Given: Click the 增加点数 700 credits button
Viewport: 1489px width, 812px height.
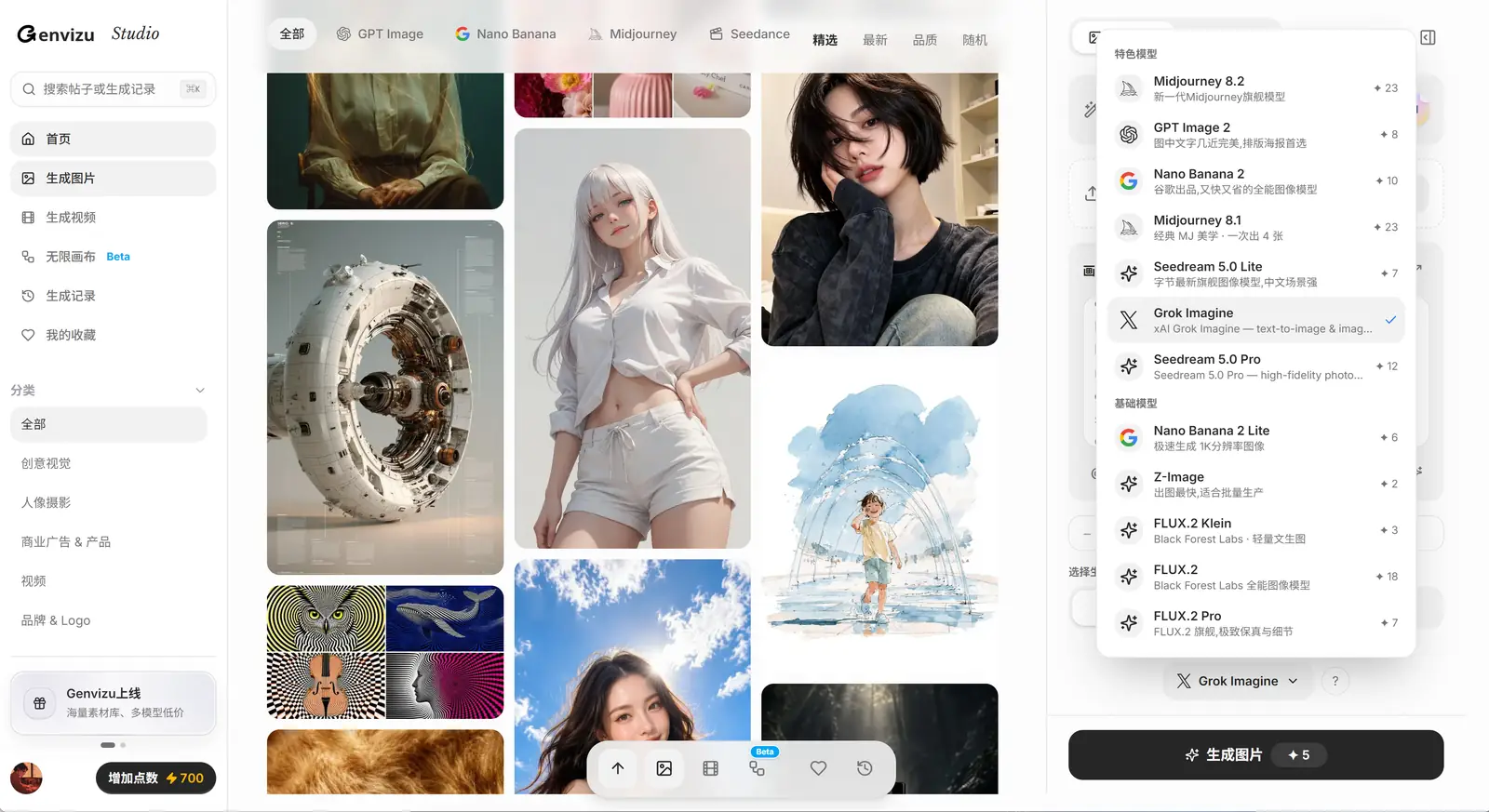Looking at the screenshot, I should point(155,778).
